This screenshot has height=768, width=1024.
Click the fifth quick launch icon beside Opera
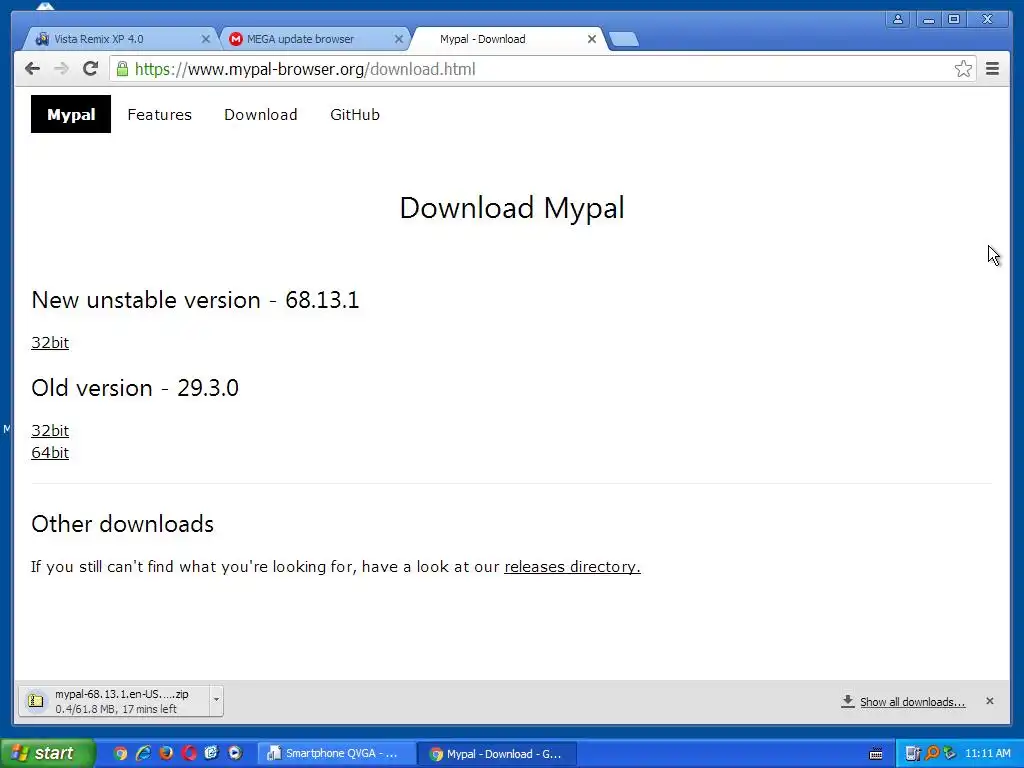212,754
